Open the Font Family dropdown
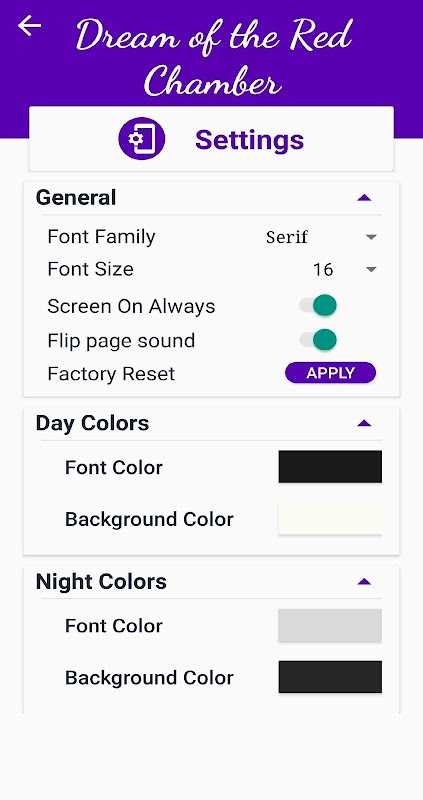This screenshot has height=800, width=423. 321,237
